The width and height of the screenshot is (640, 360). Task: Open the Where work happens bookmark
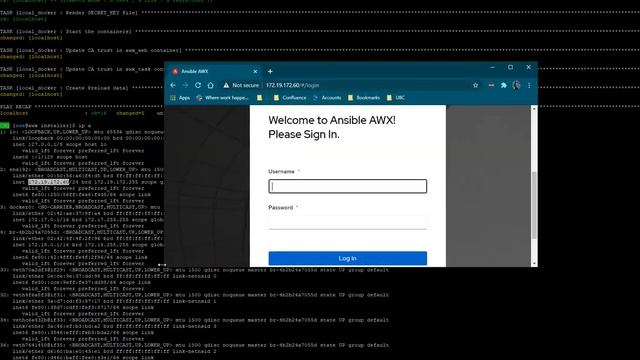click(x=222, y=98)
